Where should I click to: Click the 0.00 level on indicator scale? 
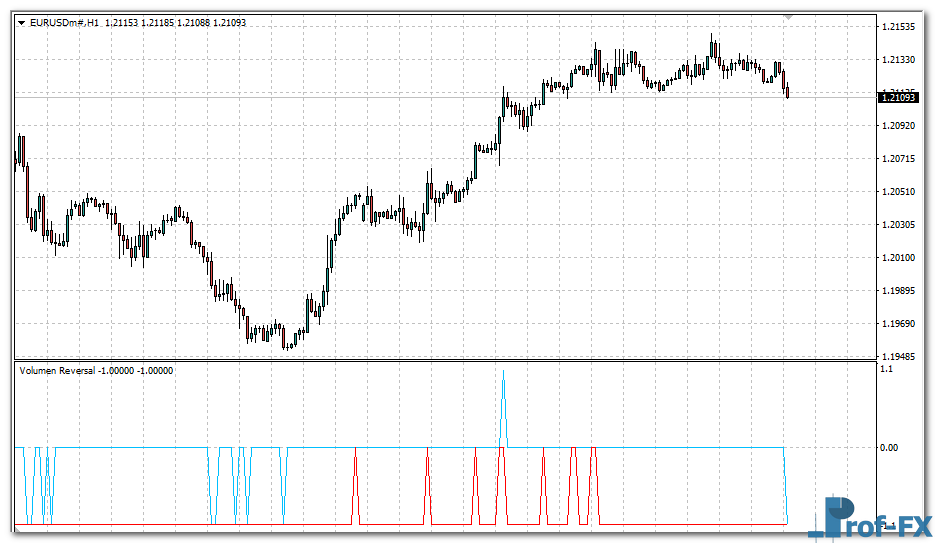click(x=889, y=448)
